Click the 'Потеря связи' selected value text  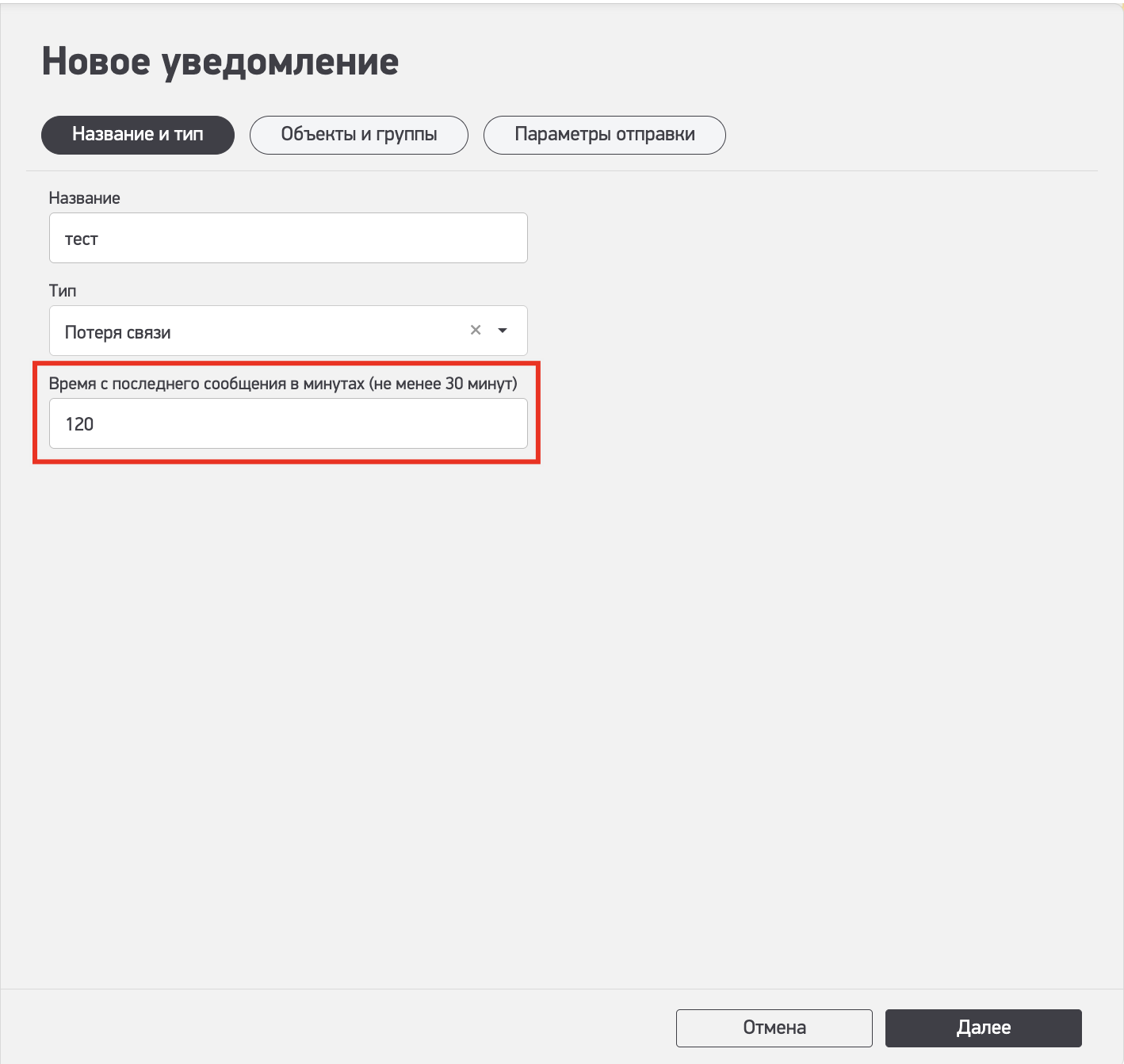click(x=118, y=333)
